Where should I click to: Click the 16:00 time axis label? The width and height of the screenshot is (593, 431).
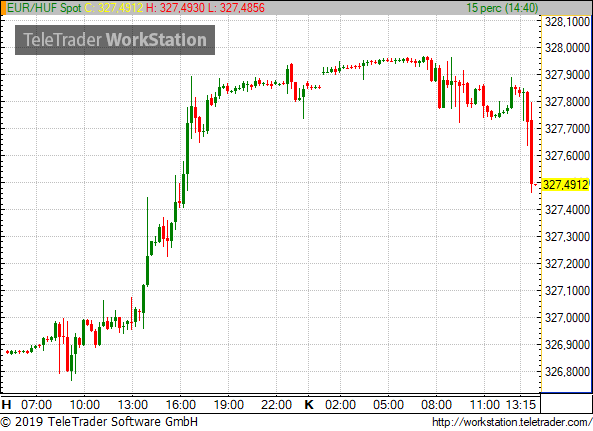coord(181,405)
